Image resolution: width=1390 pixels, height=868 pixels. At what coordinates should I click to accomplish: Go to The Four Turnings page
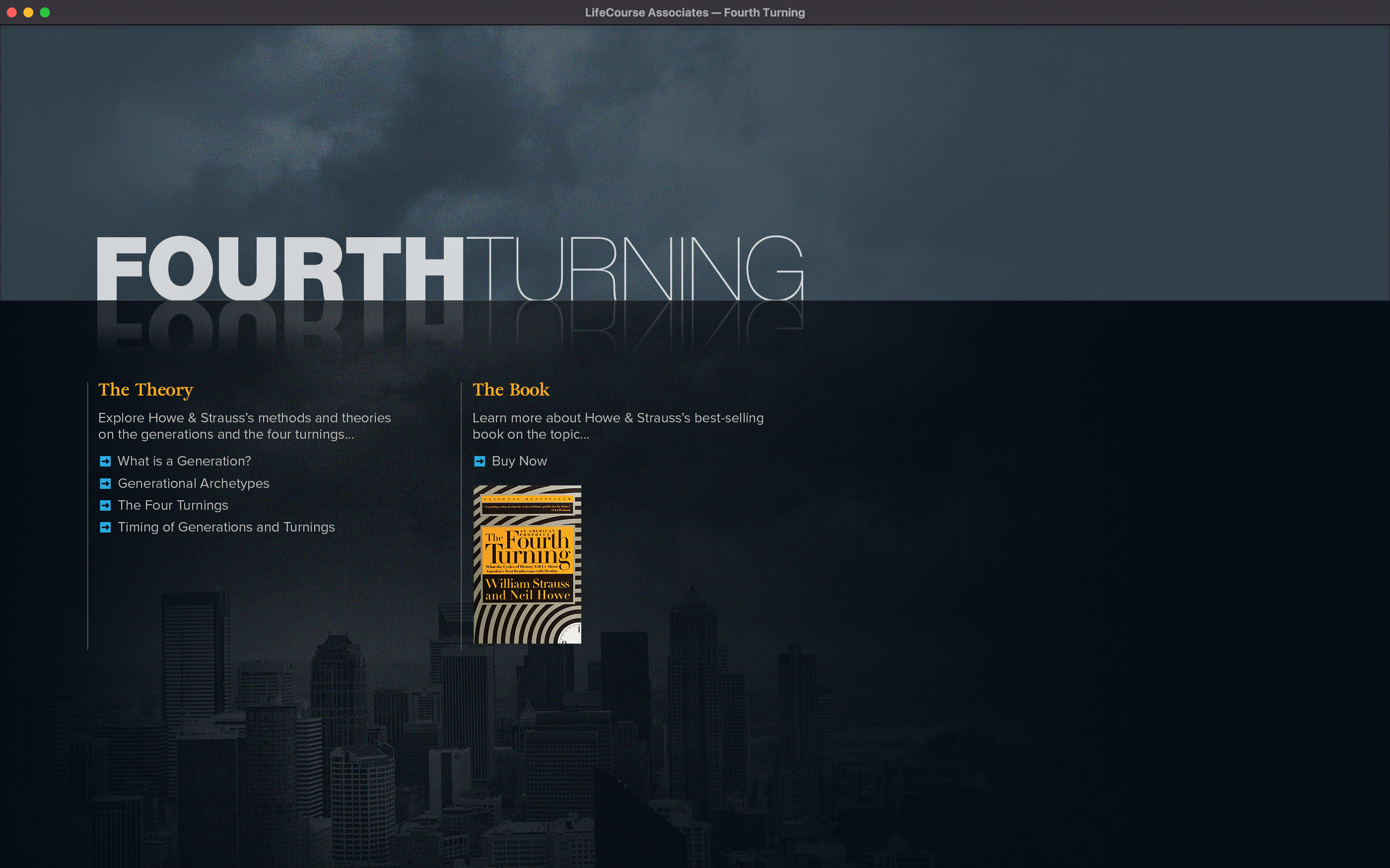pyautogui.click(x=173, y=505)
